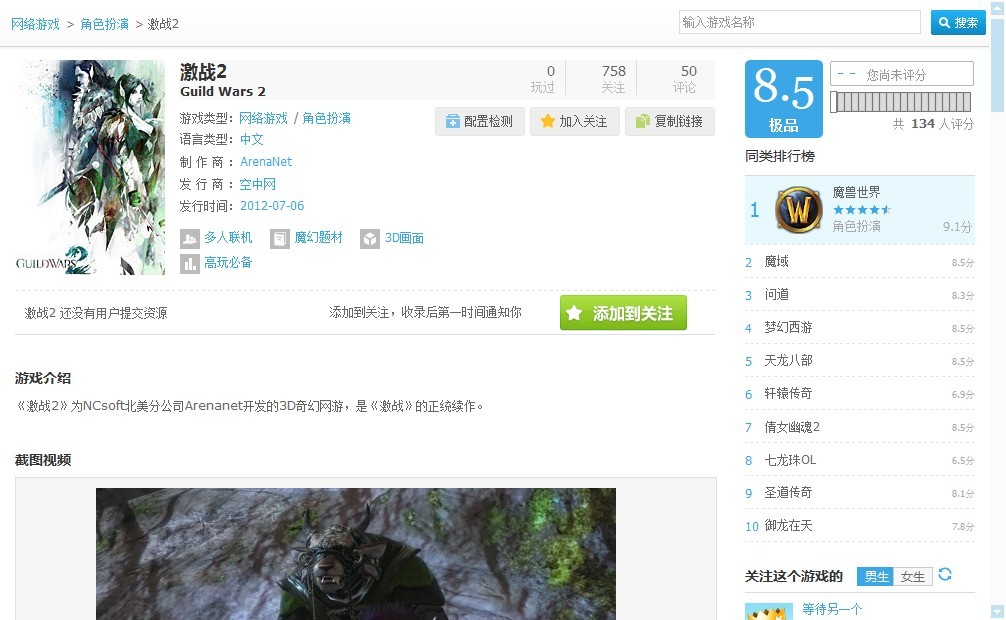Switch to 男生 followers tab
This screenshot has height=620, width=1006.
coord(876,576)
